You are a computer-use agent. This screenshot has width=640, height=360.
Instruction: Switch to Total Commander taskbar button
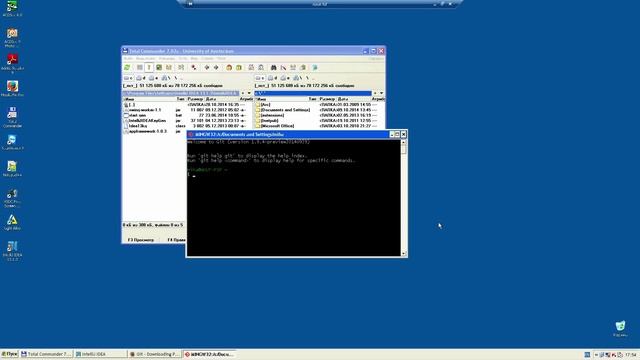point(47,354)
